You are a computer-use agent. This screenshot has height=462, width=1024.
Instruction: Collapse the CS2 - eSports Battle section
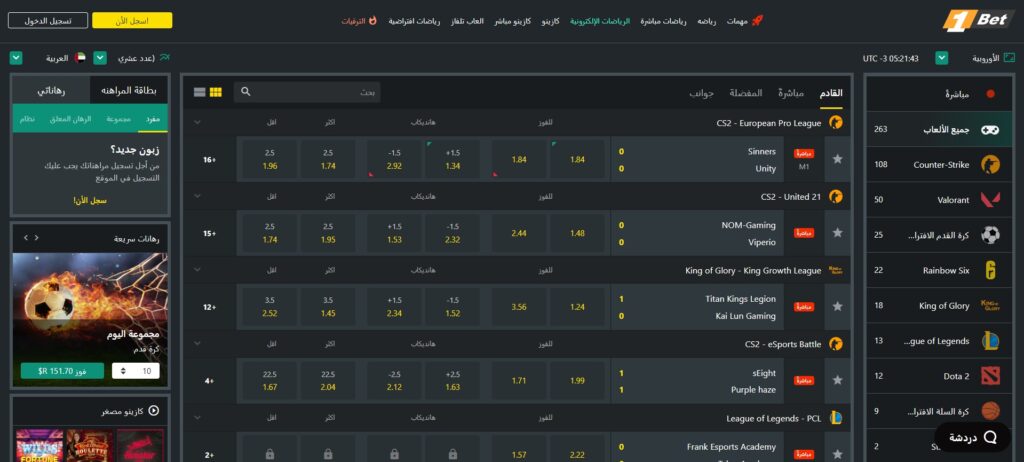click(x=197, y=344)
